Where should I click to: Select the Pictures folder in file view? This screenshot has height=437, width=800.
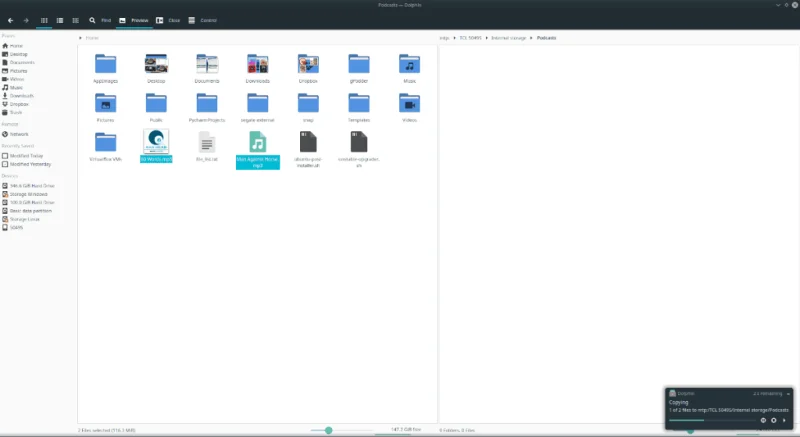tap(106, 103)
